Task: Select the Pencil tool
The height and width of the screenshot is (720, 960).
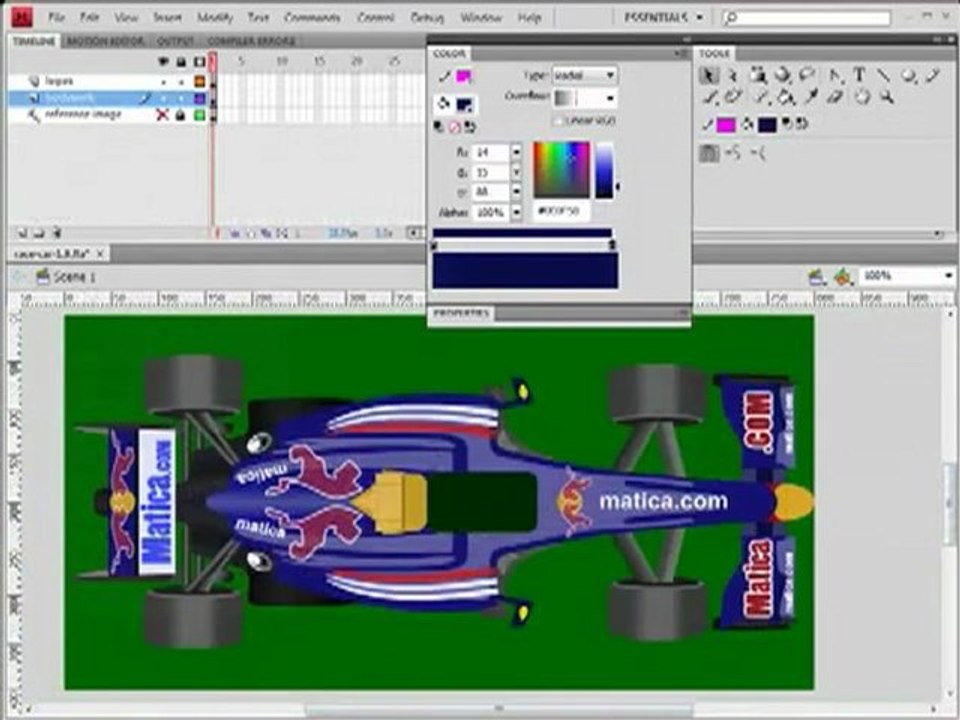Action: pos(932,75)
